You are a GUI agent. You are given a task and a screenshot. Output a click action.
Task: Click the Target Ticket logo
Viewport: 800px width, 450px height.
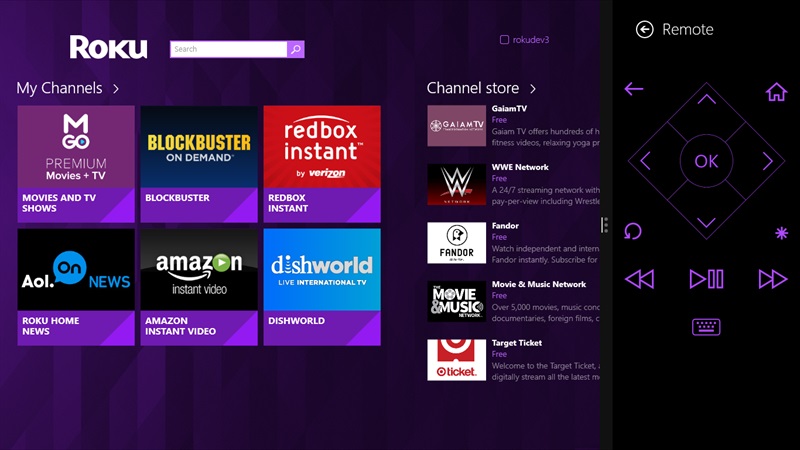click(x=457, y=360)
